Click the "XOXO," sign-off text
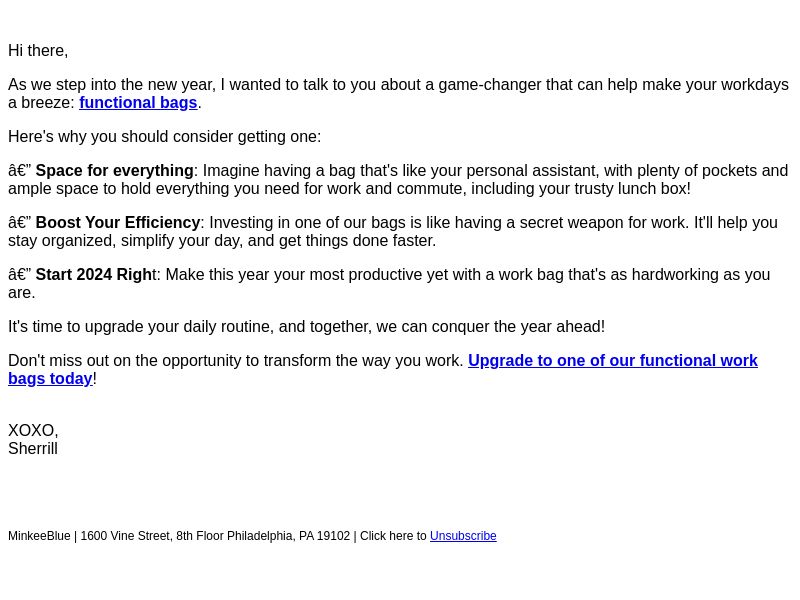The width and height of the screenshot is (800, 600). coord(33,431)
